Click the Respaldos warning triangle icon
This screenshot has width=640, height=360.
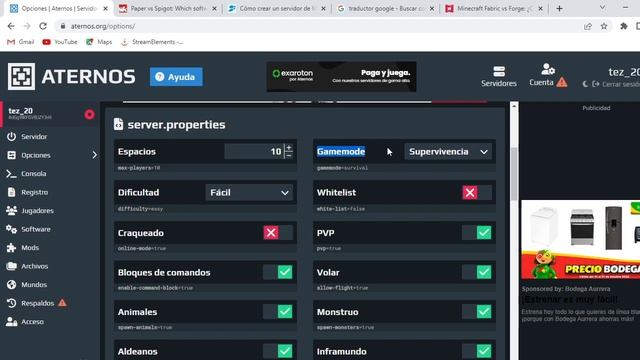click(62, 302)
